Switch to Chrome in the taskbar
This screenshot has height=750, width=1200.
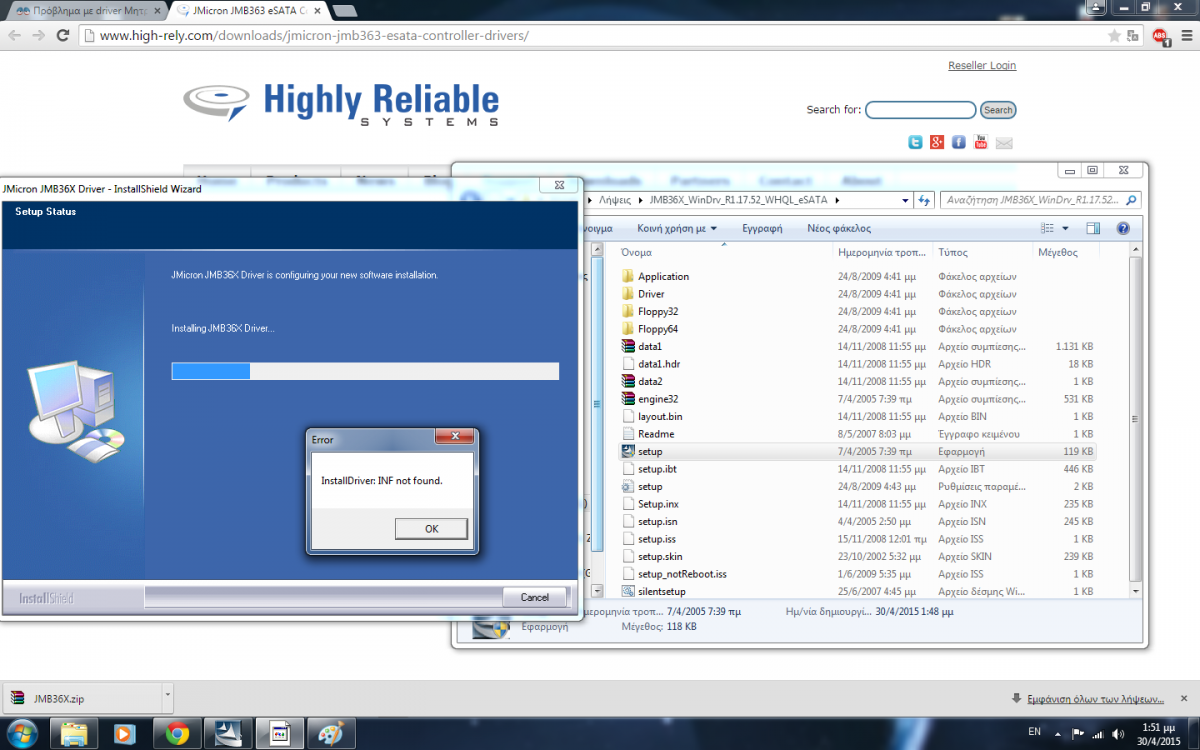click(178, 733)
